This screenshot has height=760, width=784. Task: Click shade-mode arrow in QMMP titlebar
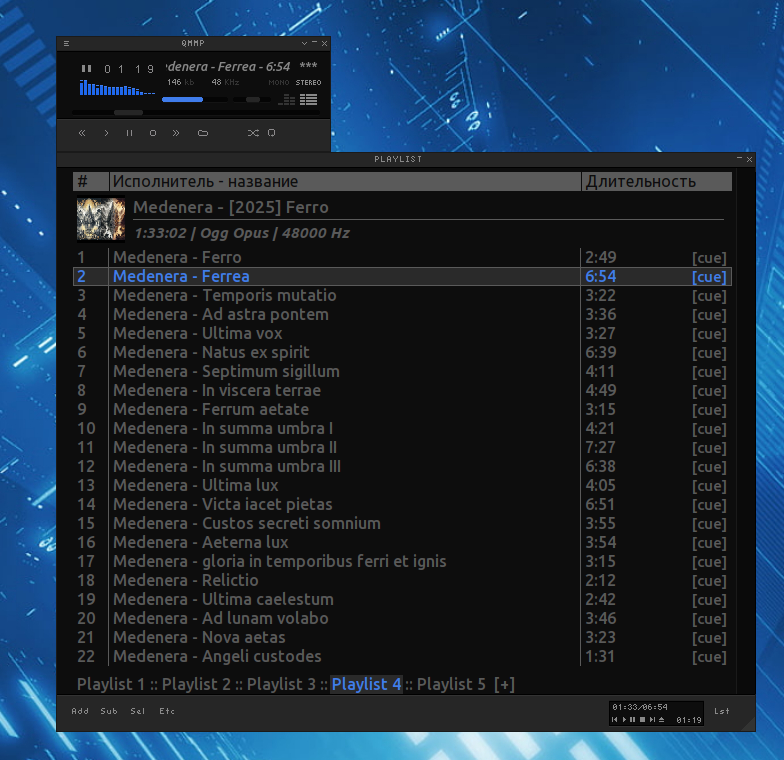304,44
